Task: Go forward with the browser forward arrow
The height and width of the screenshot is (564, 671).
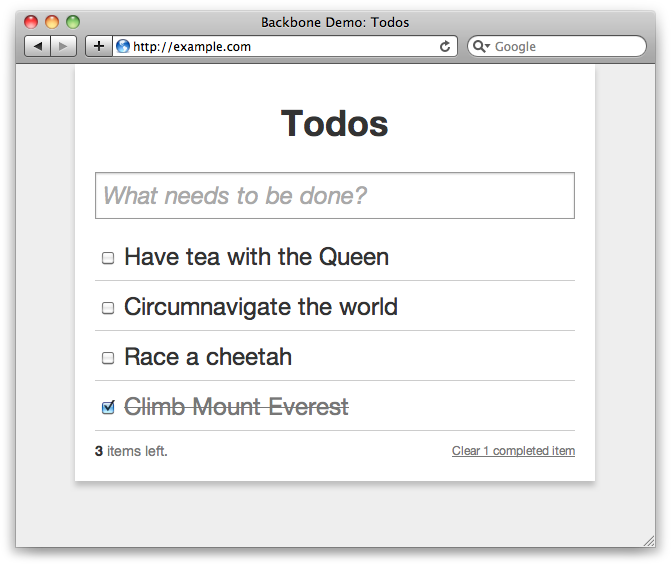Action: coord(63,46)
